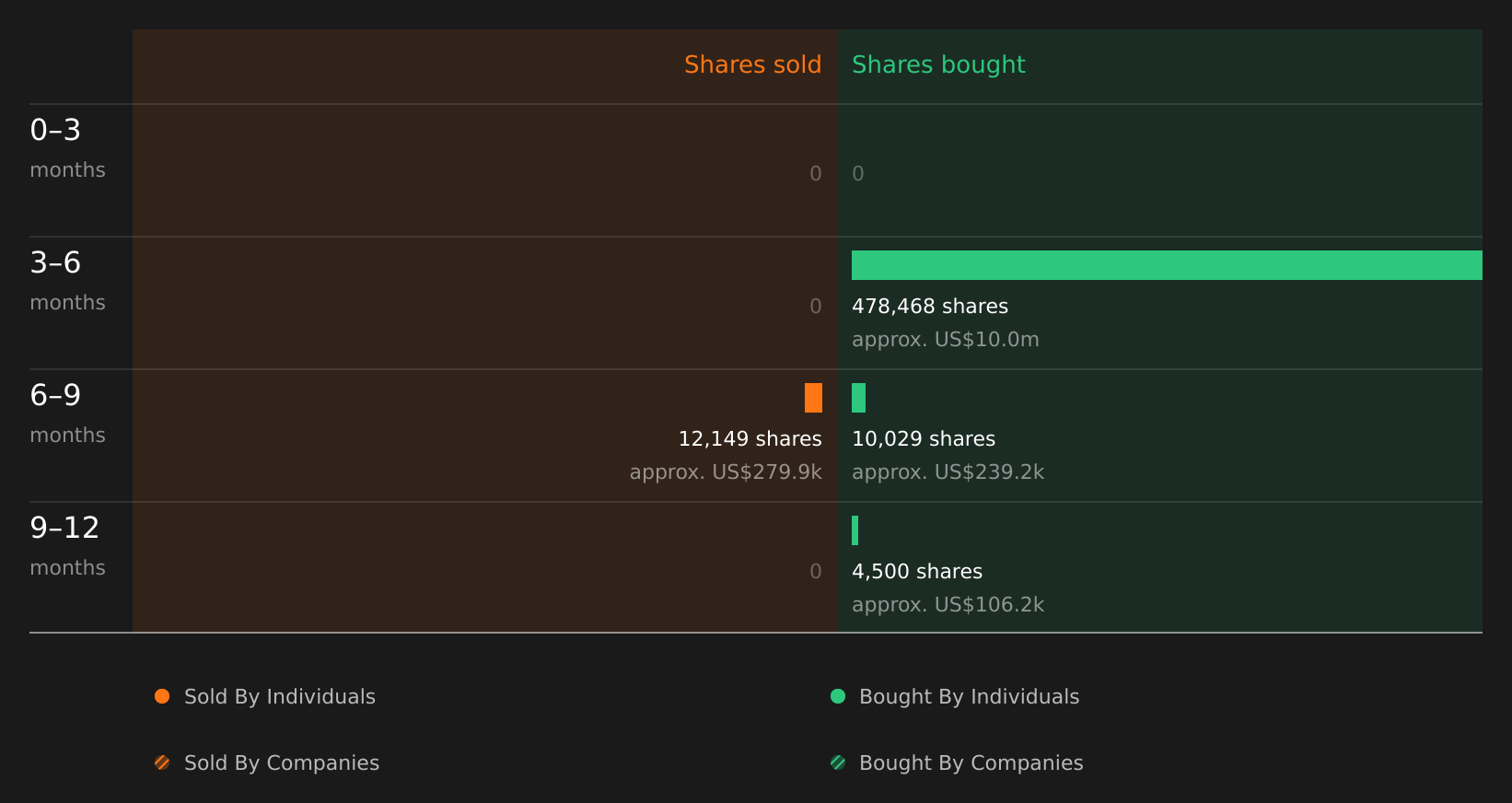Click the orange 6–9 months sold bar

click(x=813, y=398)
